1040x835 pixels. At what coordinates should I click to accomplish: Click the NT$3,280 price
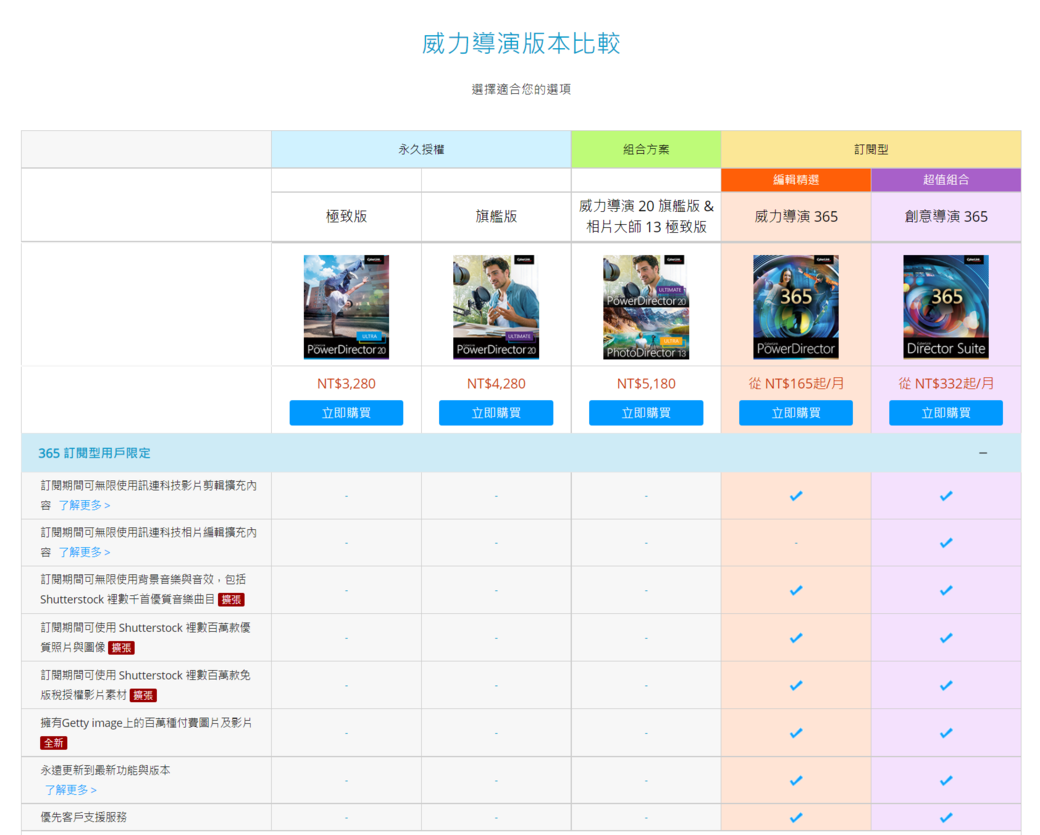(346, 383)
